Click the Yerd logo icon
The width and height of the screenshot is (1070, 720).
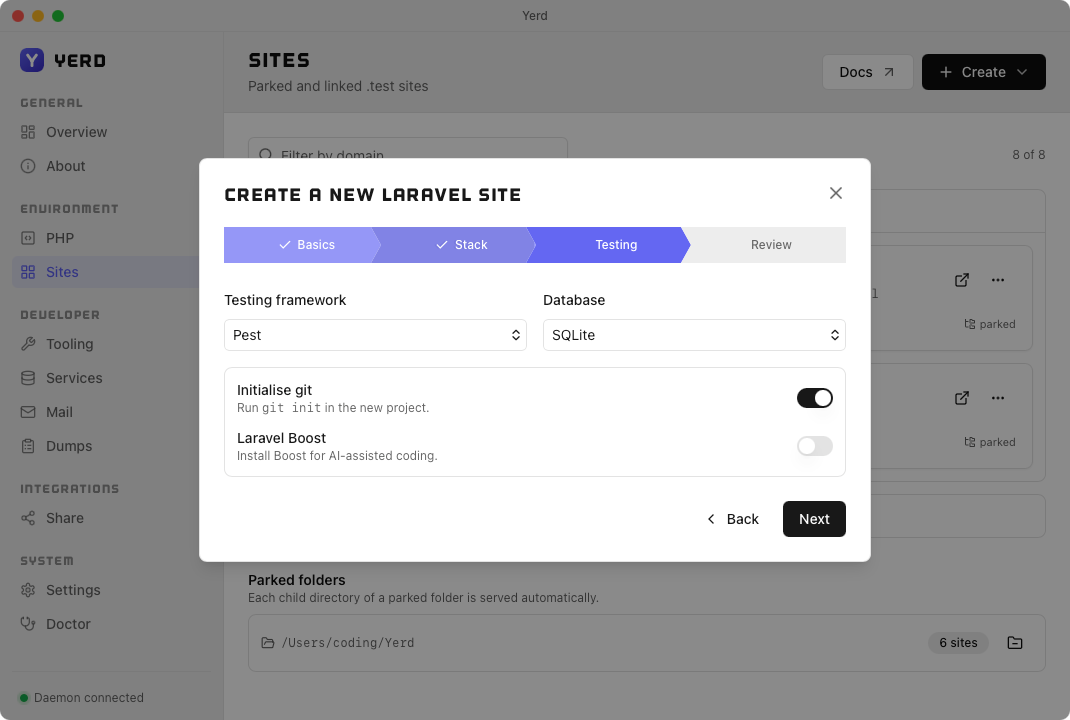click(x=32, y=60)
